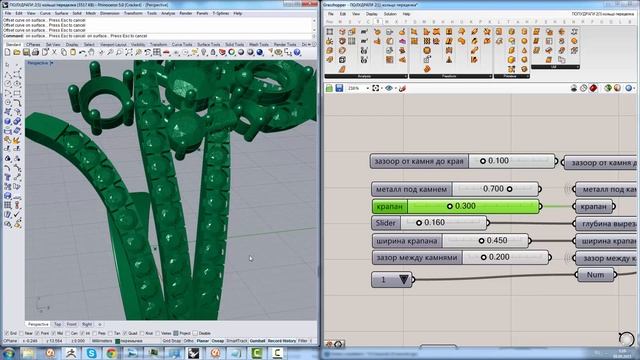This screenshot has height=360, width=640.
Task: Click the Lock padlock icon in Rhino toolbar
Action: [x=213, y=52]
